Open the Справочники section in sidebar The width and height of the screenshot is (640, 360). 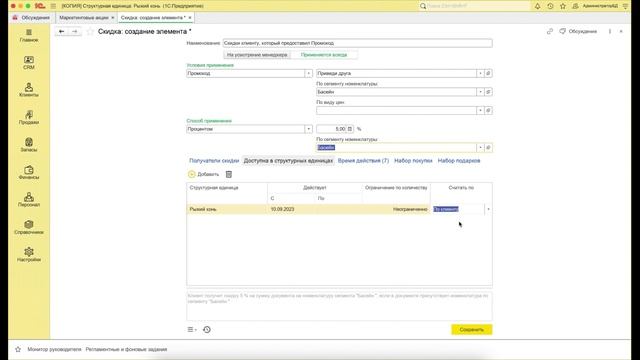pyautogui.click(x=29, y=227)
